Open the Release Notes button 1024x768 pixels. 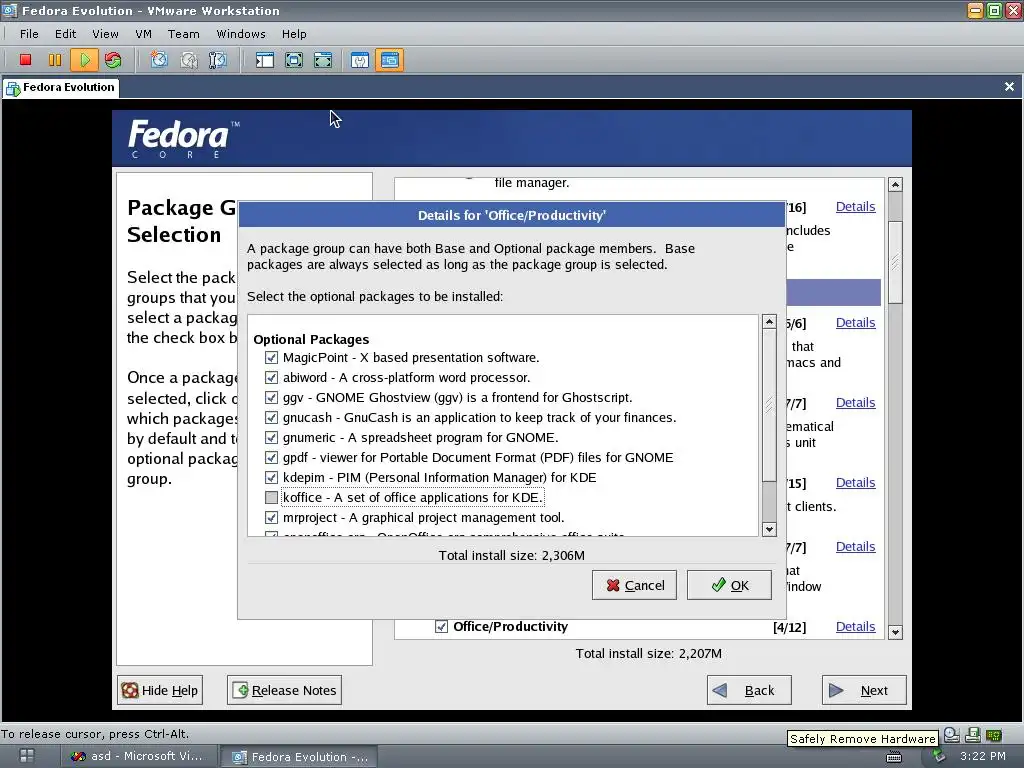pos(284,690)
